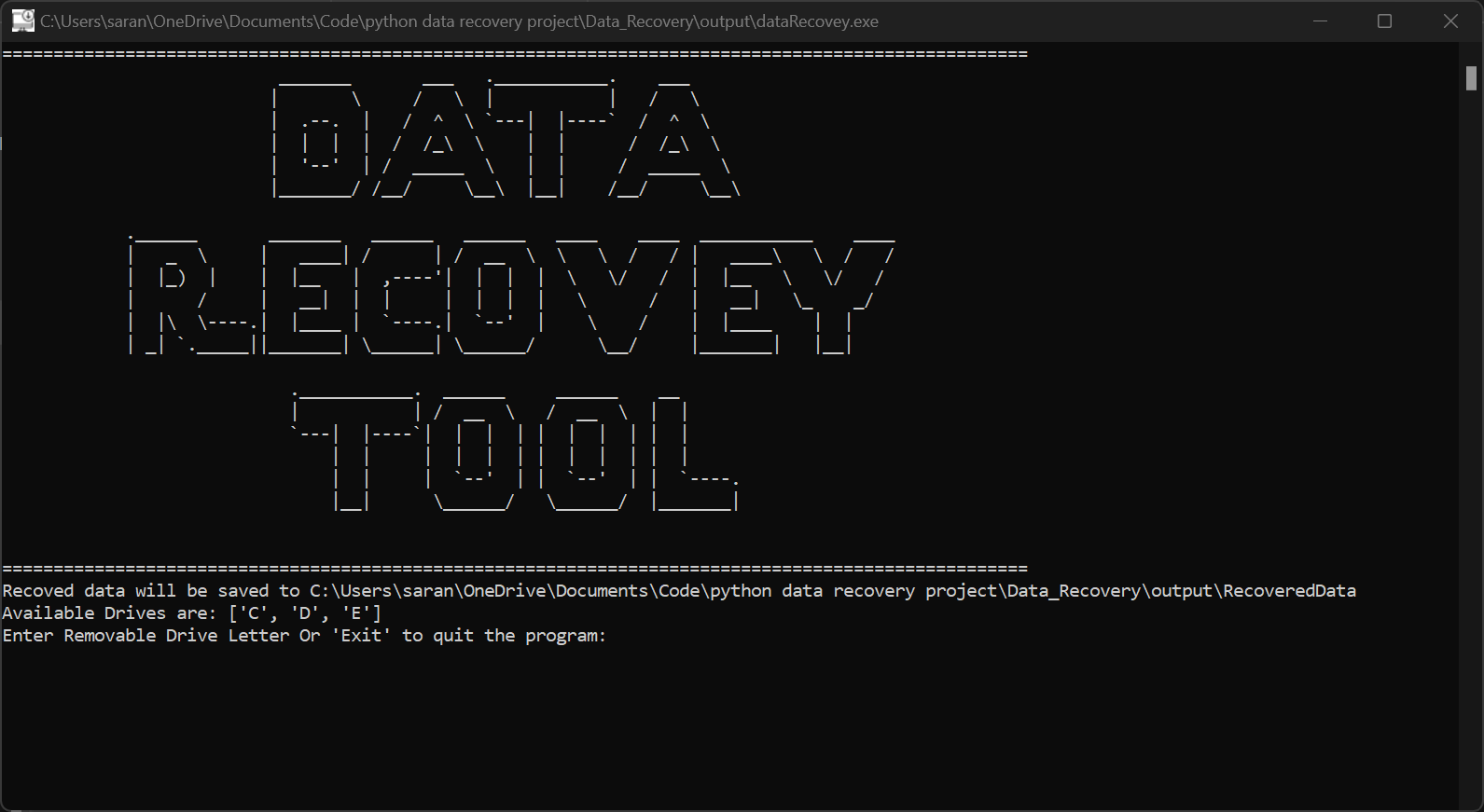Click the 'E' drive in available drives
Image resolution: width=1484 pixels, height=812 pixels.
point(361,613)
